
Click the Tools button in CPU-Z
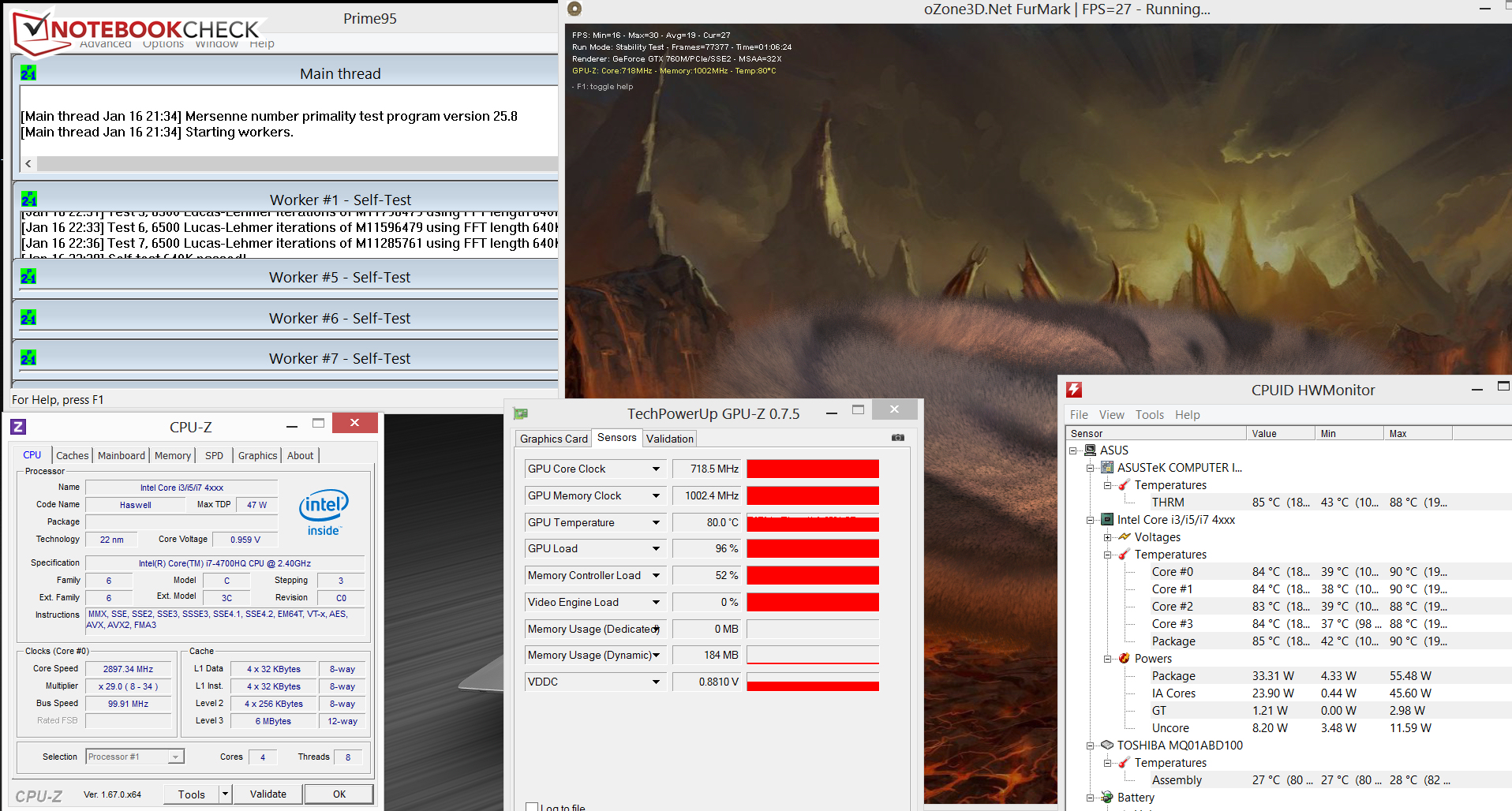(x=192, y=794)
